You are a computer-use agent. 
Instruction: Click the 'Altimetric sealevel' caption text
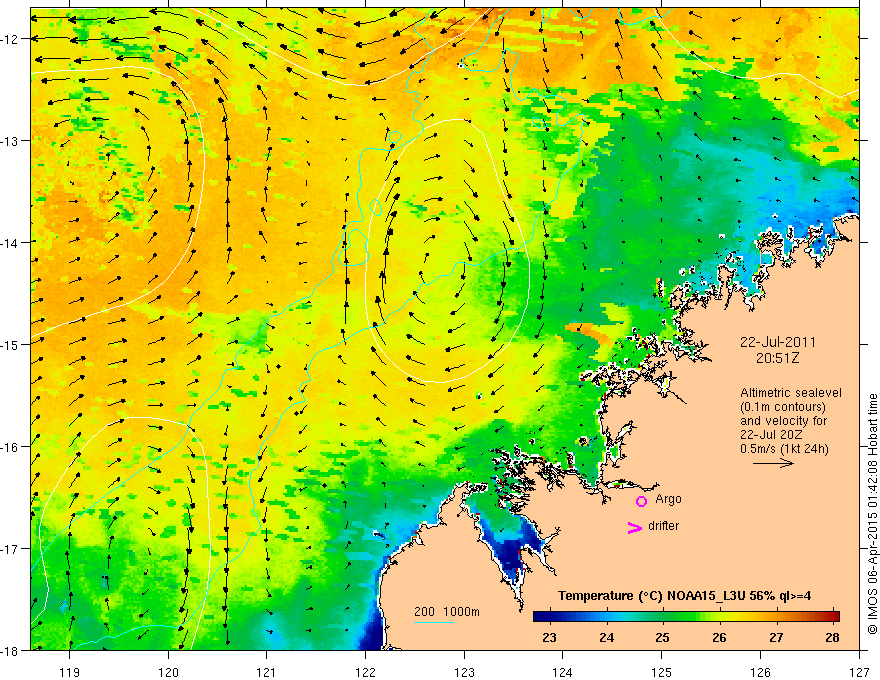pos(791,393)
